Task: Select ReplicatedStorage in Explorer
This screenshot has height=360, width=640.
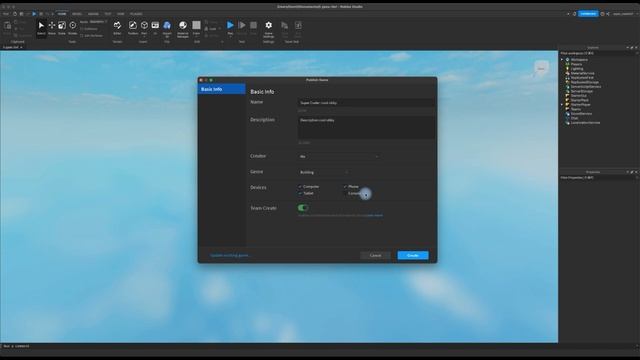Action: pyautogui.click(x=584, y=82)
